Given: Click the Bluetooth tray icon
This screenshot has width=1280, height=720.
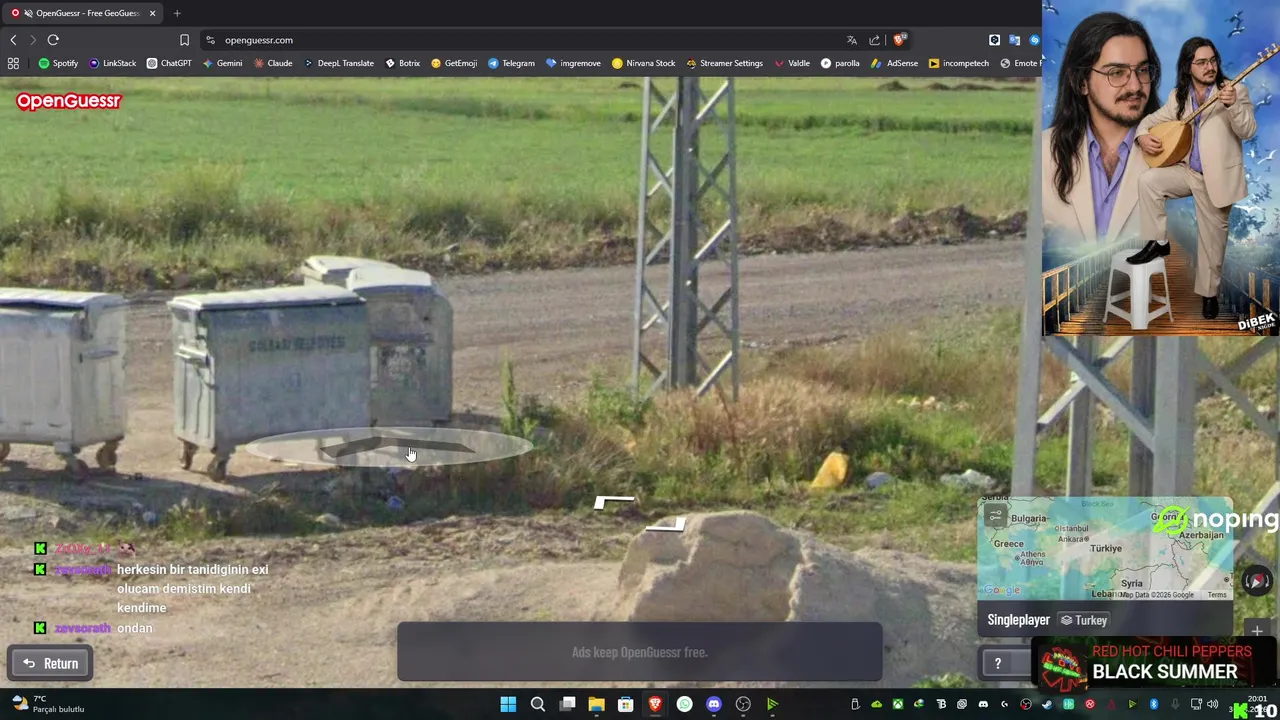Looking at the screenshot, I should coord(1153,704).
